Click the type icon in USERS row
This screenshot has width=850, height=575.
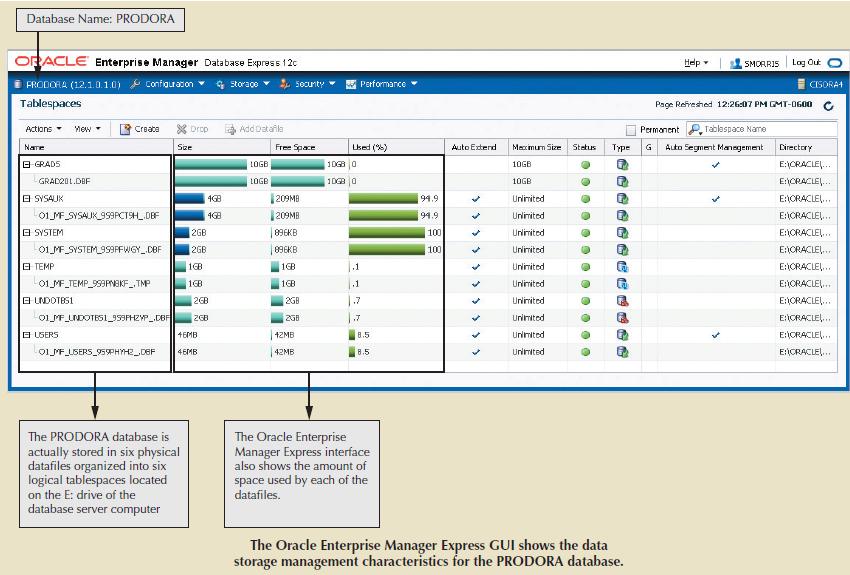[x=622, y=335]
